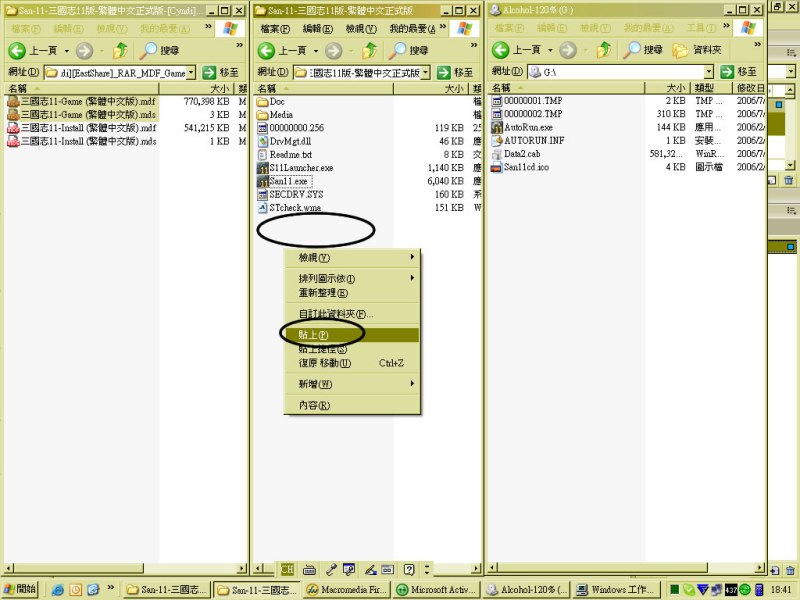Open 檢視(V) submenu in context menu

tap(352, 258)
